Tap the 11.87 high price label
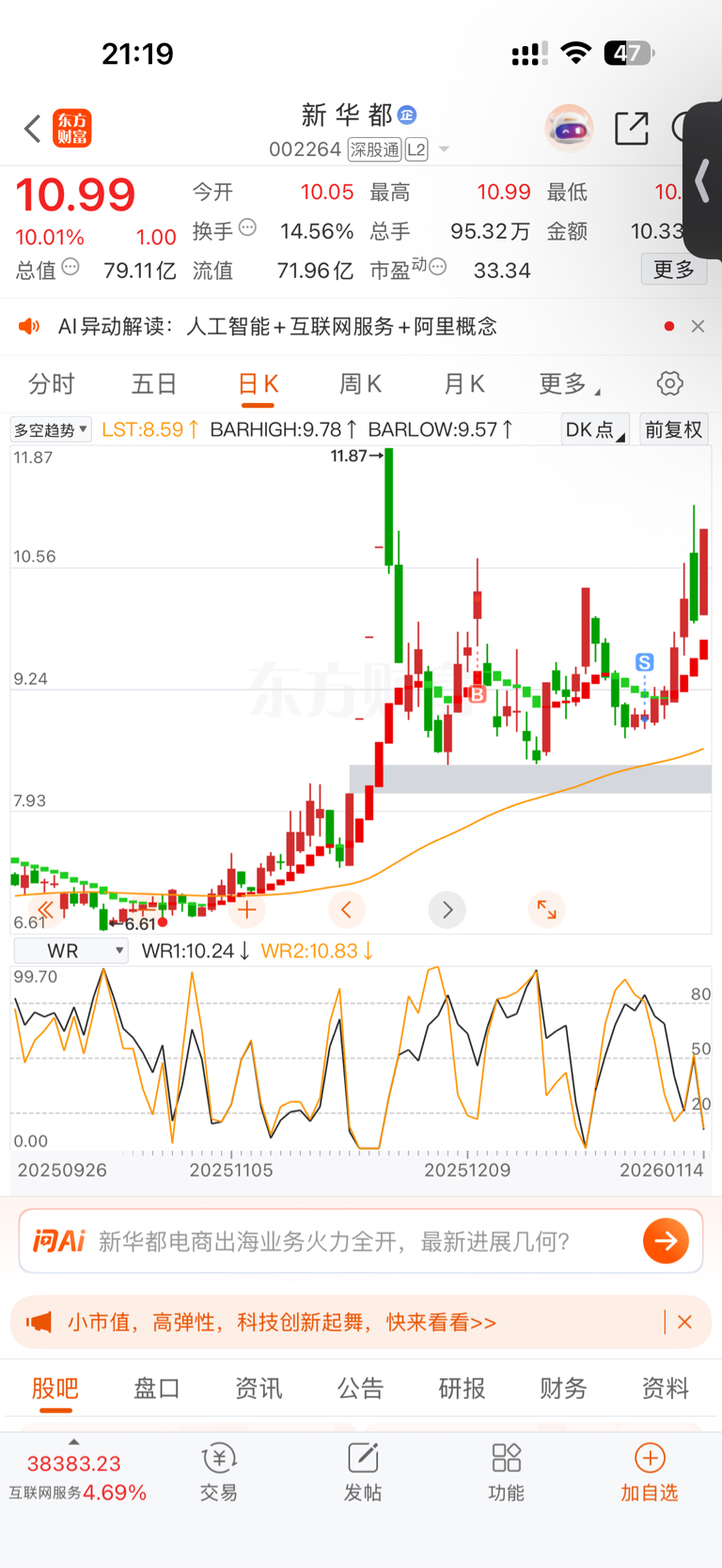 [x=356, y=456]
